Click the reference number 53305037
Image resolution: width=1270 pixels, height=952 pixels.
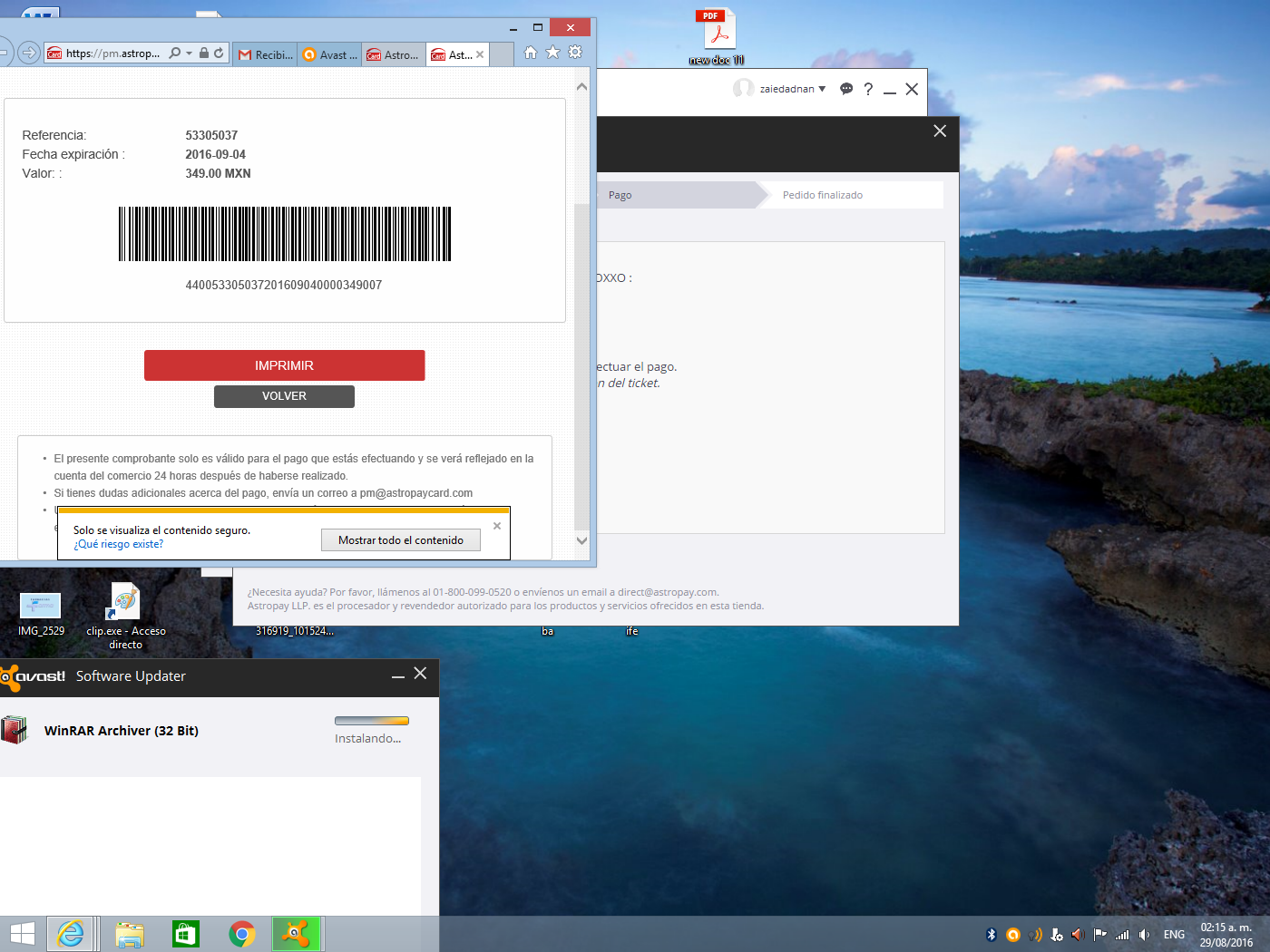211,135
